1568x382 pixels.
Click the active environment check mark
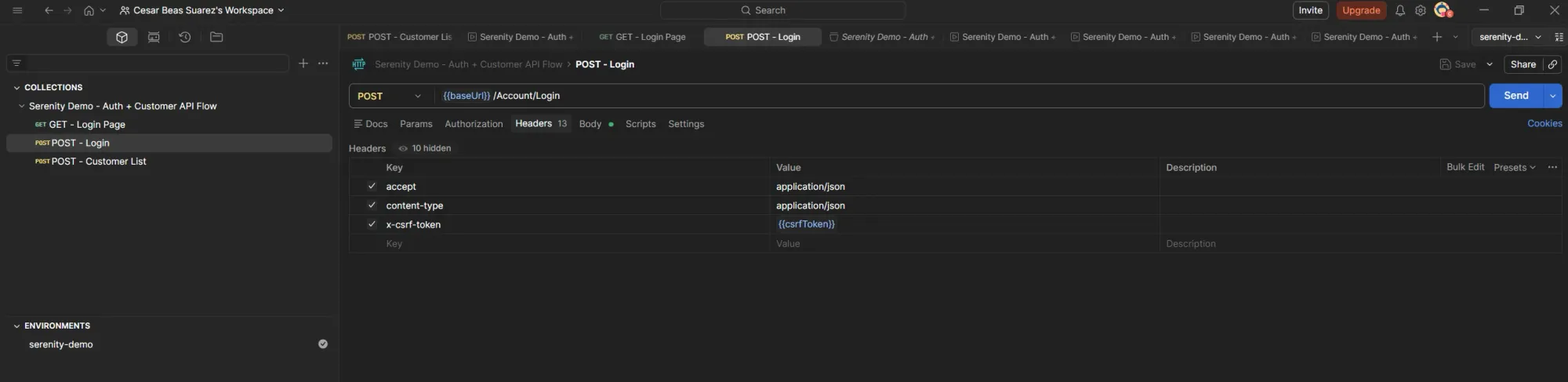click(x=323, y=344)
